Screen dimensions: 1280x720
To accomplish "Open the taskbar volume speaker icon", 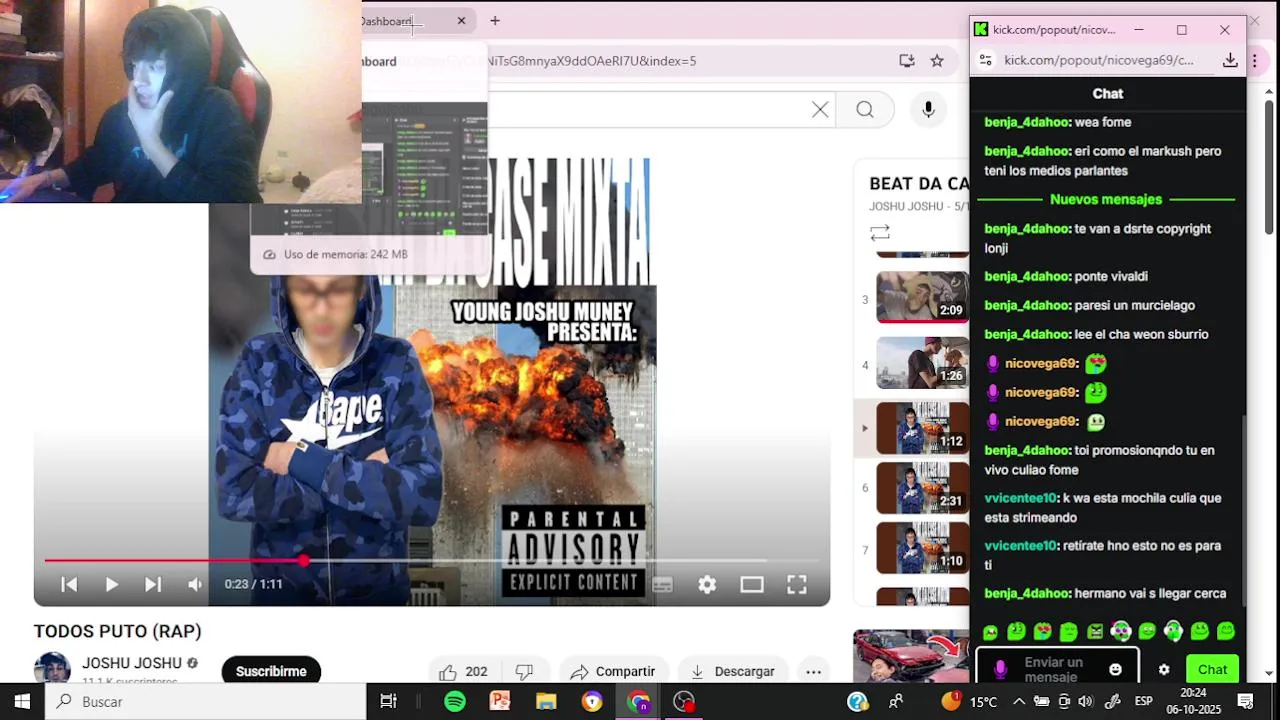I will tap(1086, 701).
